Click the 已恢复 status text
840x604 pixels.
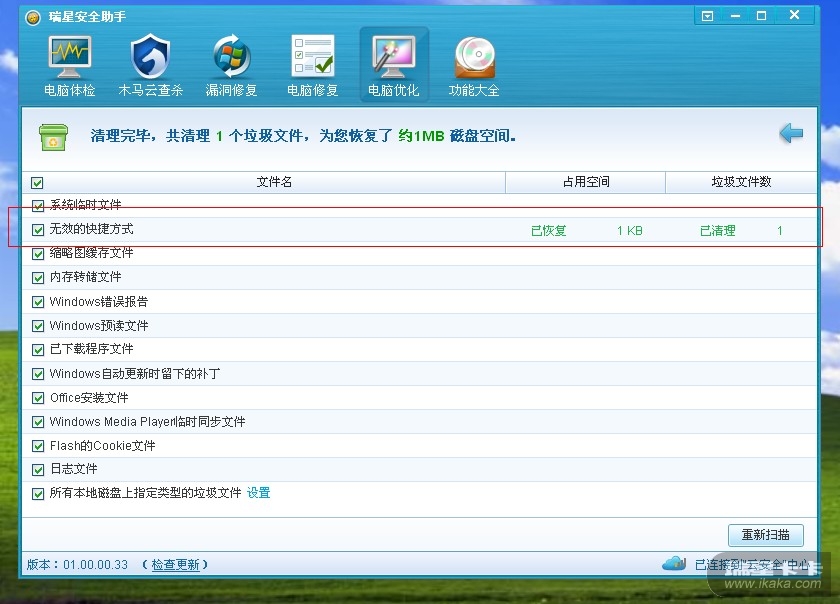[549, 230]
